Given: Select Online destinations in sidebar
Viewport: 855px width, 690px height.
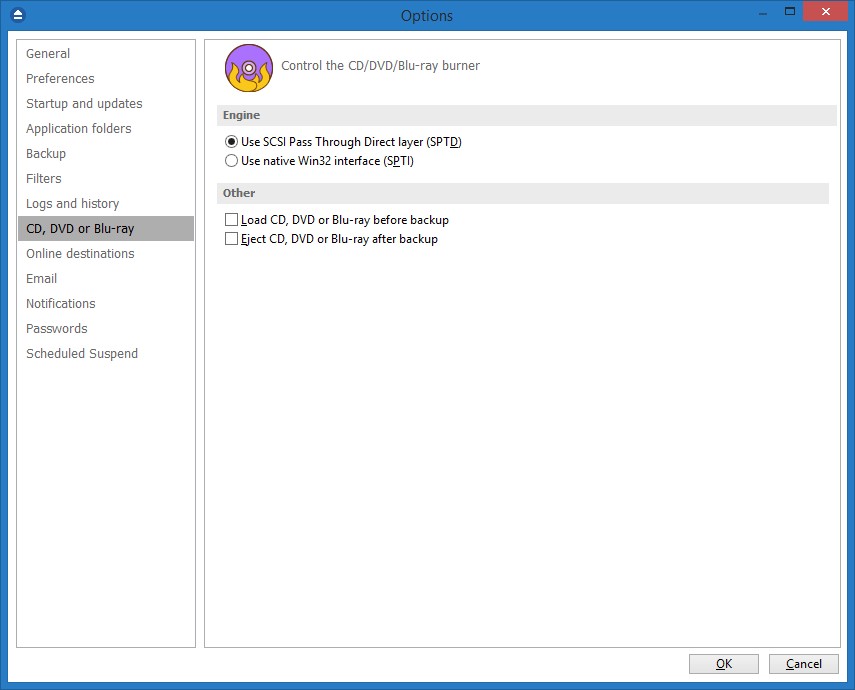Looking at the screenshot, I should pos(80,254).
